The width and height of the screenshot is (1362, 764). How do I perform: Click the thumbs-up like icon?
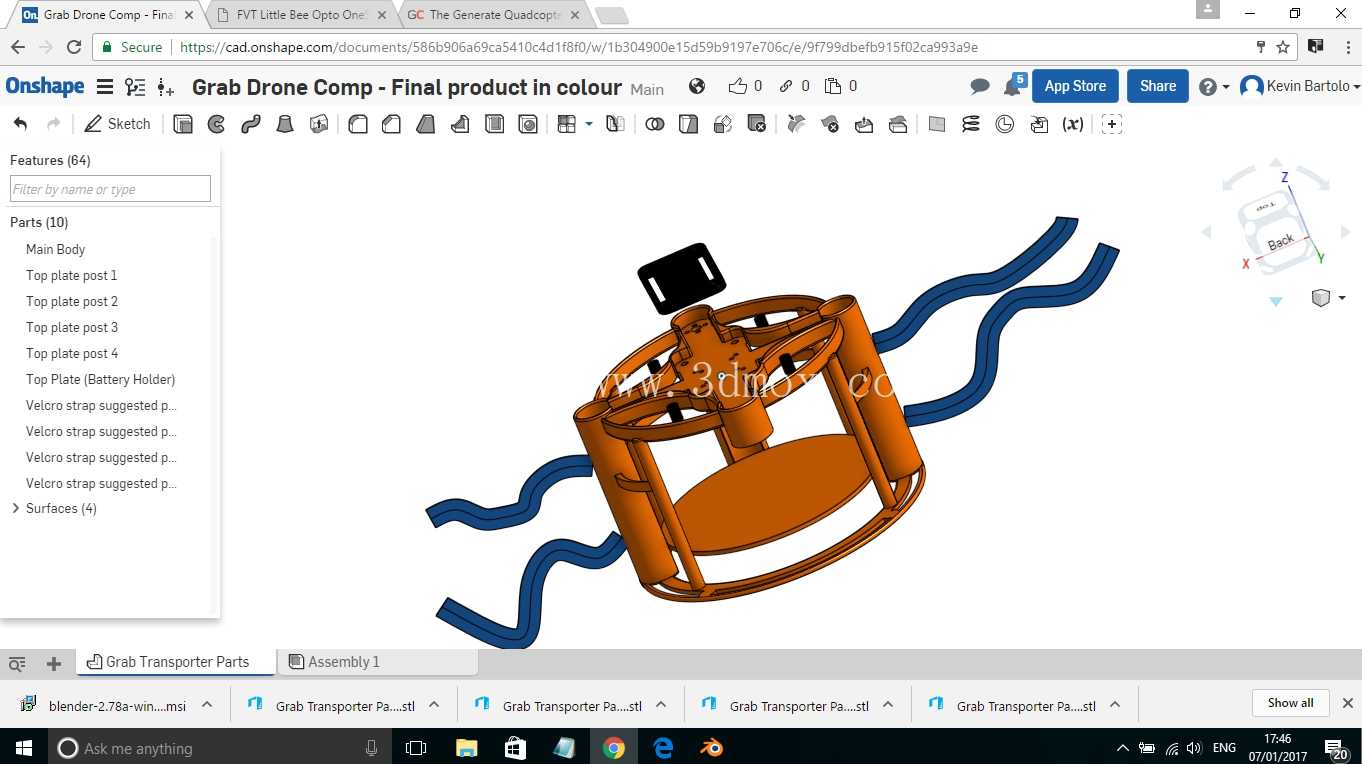738,86
